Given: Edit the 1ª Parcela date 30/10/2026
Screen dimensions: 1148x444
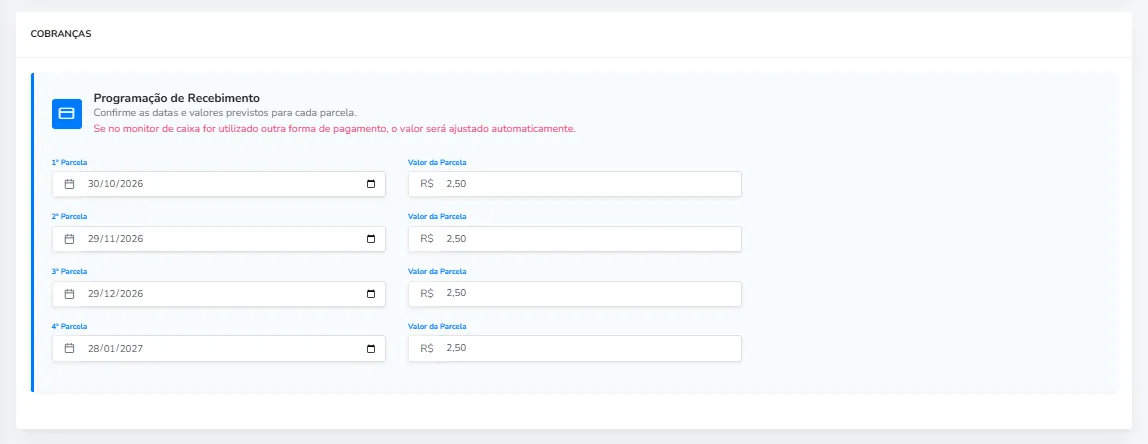Looking at the screenshot, I should click(x=218, y=184).
